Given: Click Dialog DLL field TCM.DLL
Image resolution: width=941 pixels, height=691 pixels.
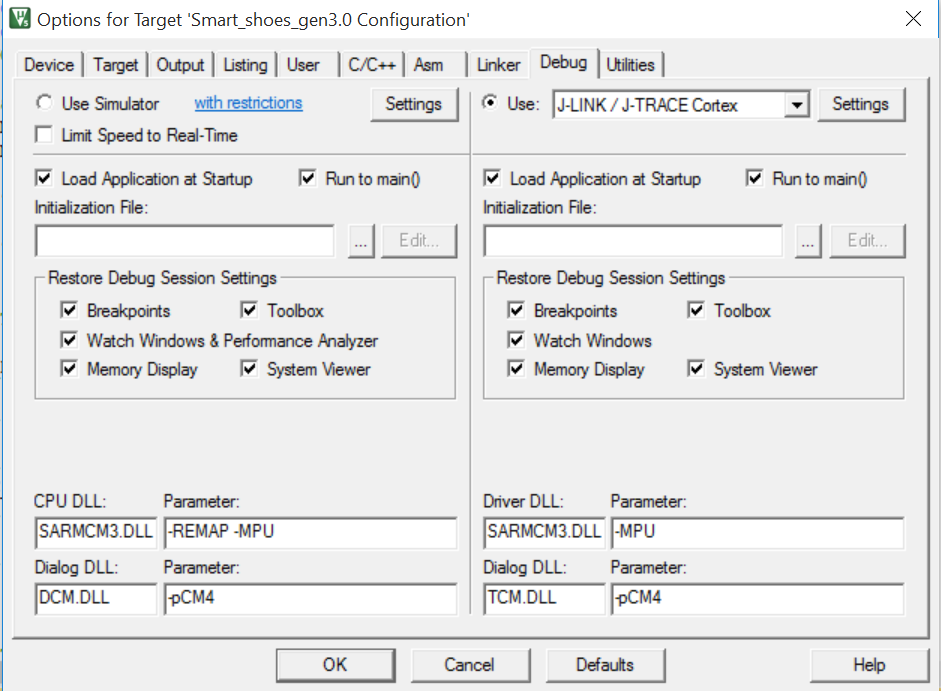Looking at the screenshot, I should [544, 599].
